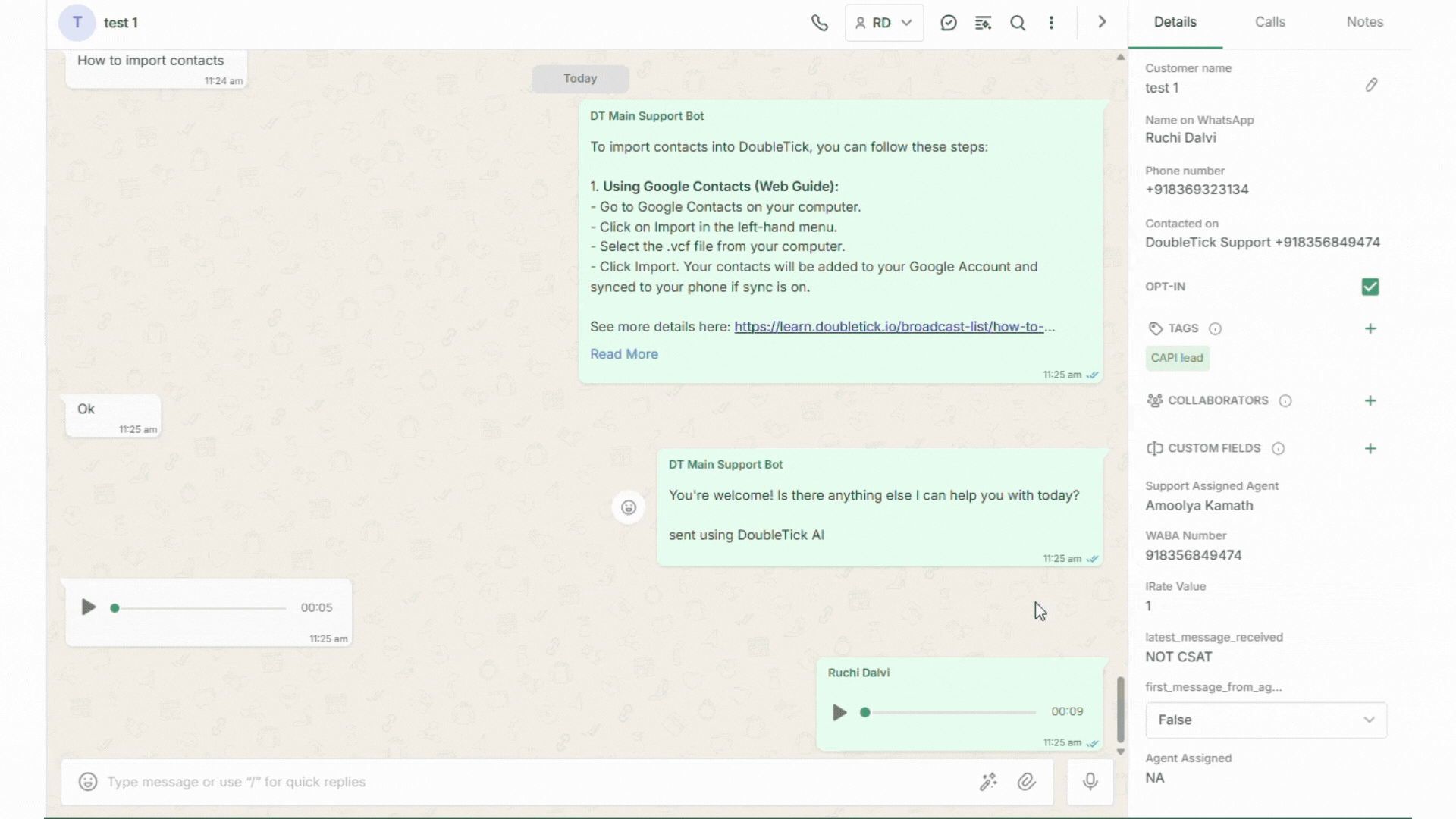Collapse the details side panel with the chevron
This screenshot has height=819, width=1456.
pos(1102,22)
